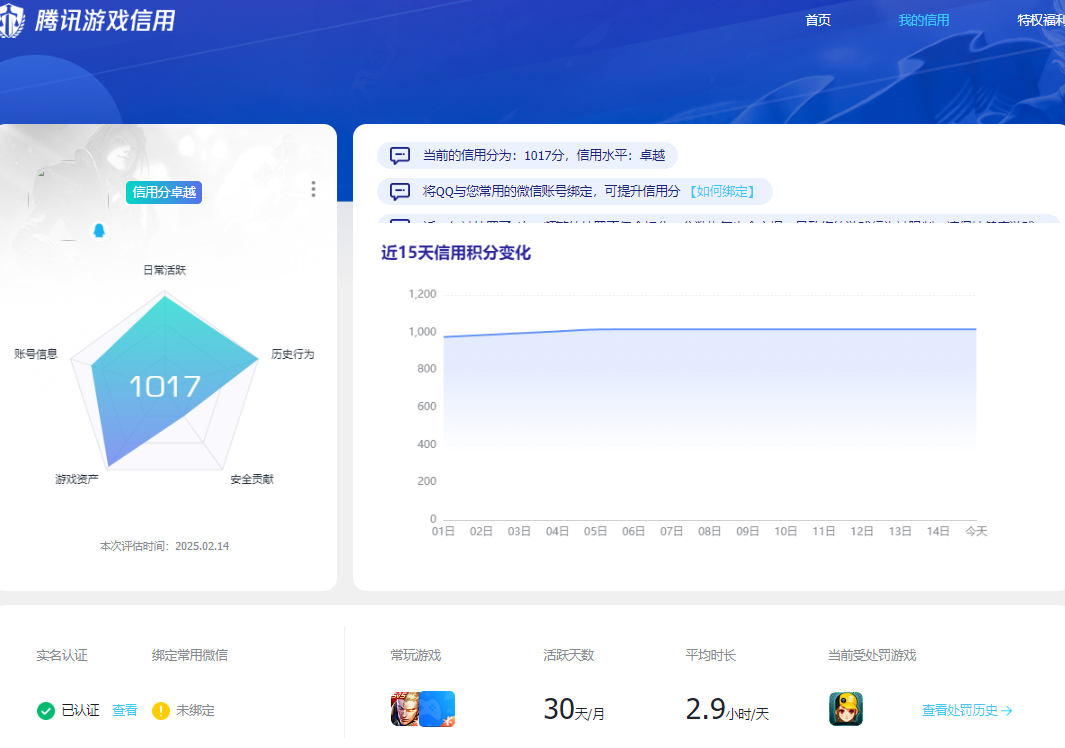Image resolution: width=1065 pixels, height=748 pixels.
Task: Click the 安全贡献 radar label
Action: tap(252, 479)
